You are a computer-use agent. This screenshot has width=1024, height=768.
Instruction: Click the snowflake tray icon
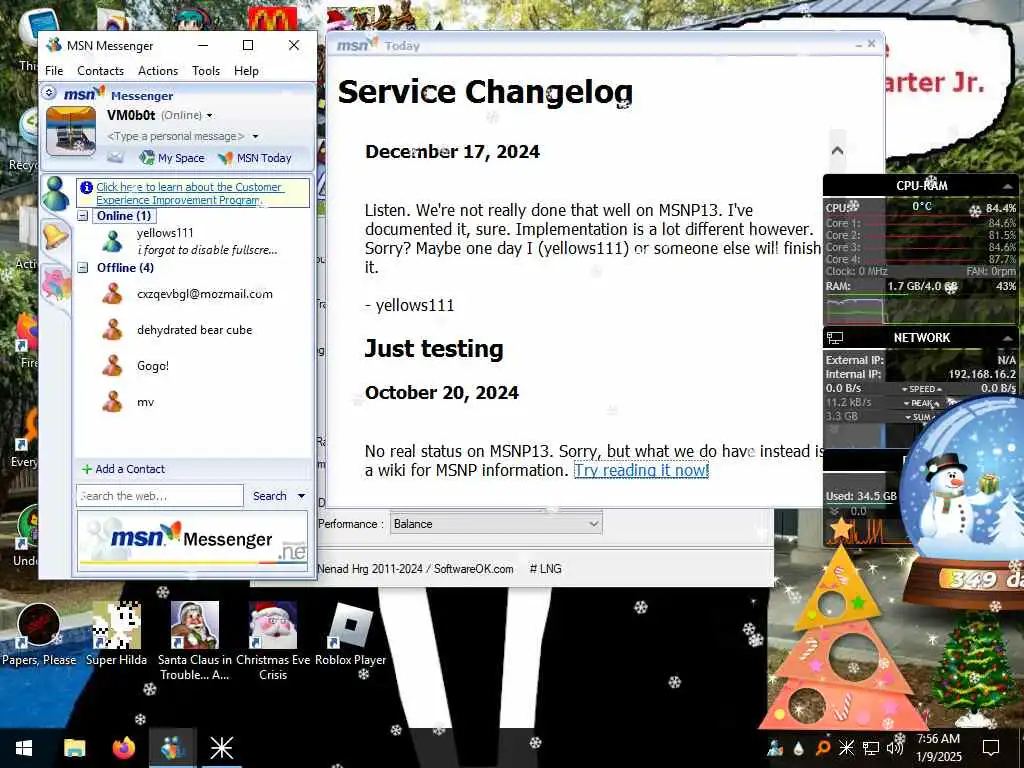[x=846, y=748]
